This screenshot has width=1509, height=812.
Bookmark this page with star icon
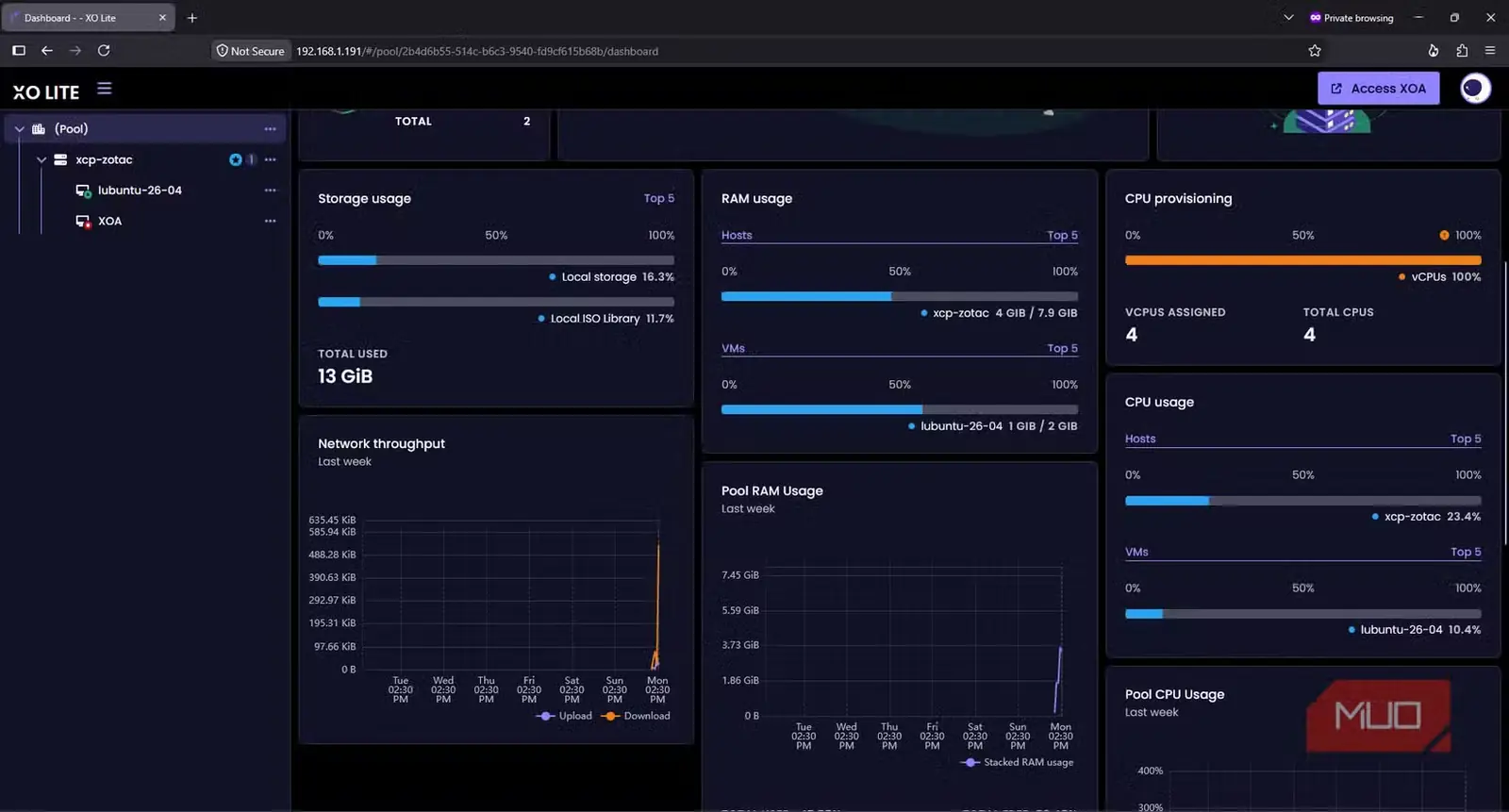[x=1315, y=51]
